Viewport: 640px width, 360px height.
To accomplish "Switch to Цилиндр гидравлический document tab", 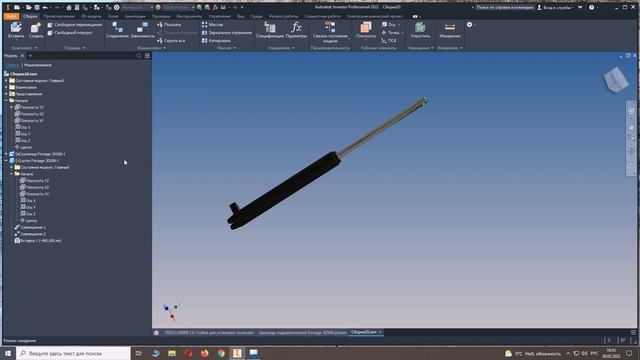I will [302, 333].
